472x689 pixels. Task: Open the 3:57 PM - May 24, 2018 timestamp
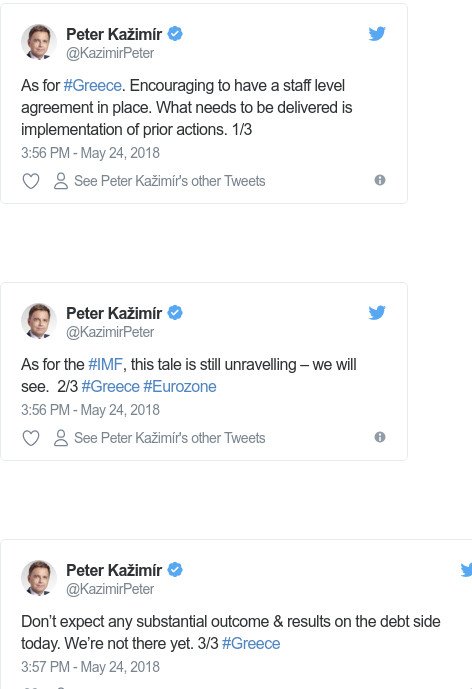(90, 667)
